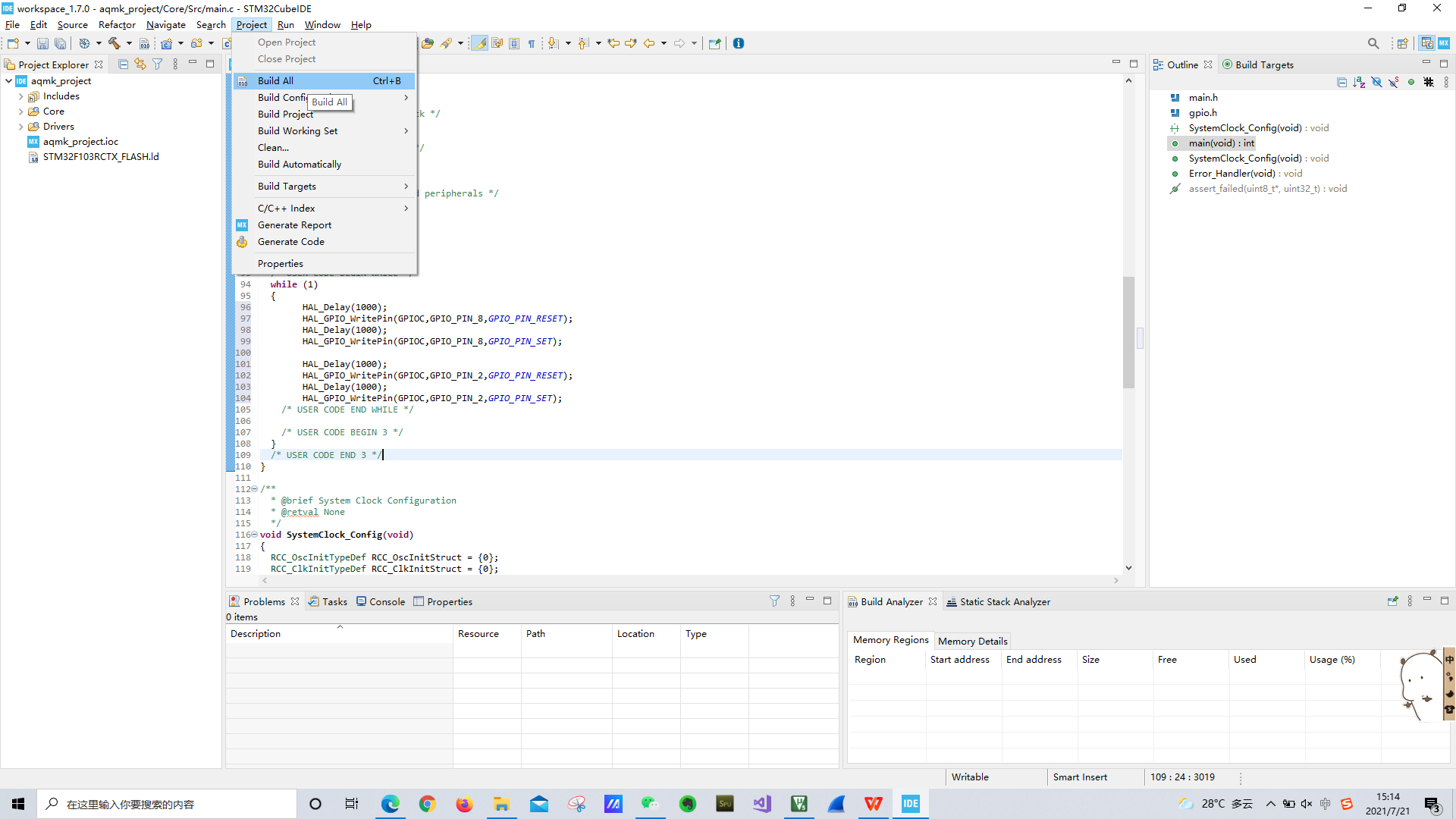
Task: Click the Usage (%) column header
Action: [x=1341, y=660]
